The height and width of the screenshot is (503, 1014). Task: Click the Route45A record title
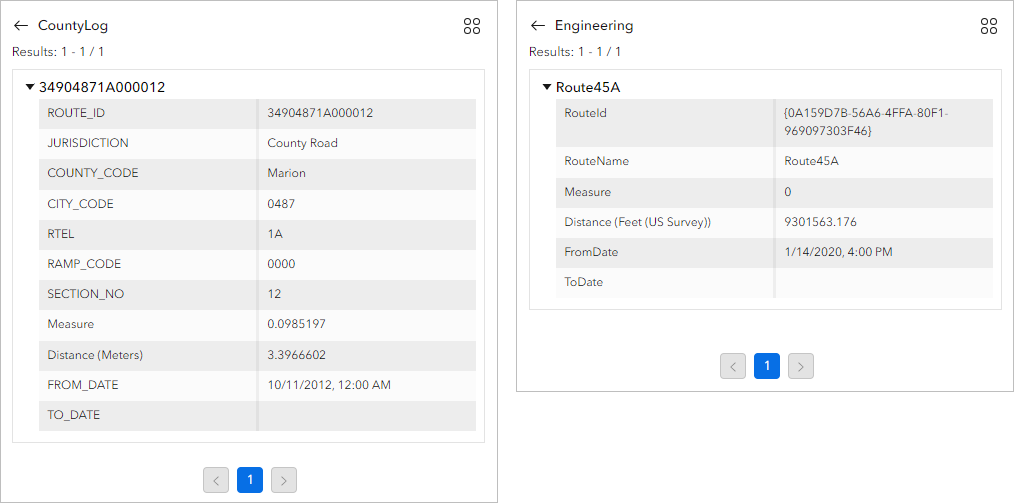click(601, 88)
